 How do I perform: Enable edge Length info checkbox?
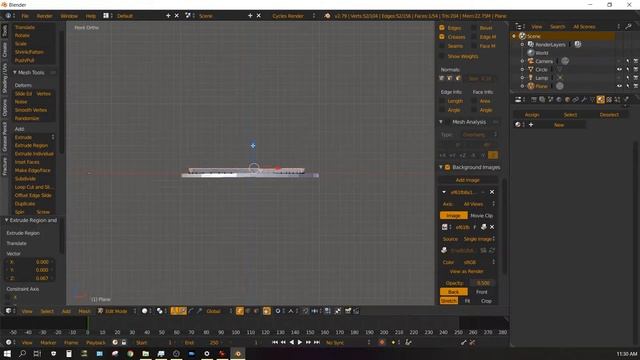[442, 100]
